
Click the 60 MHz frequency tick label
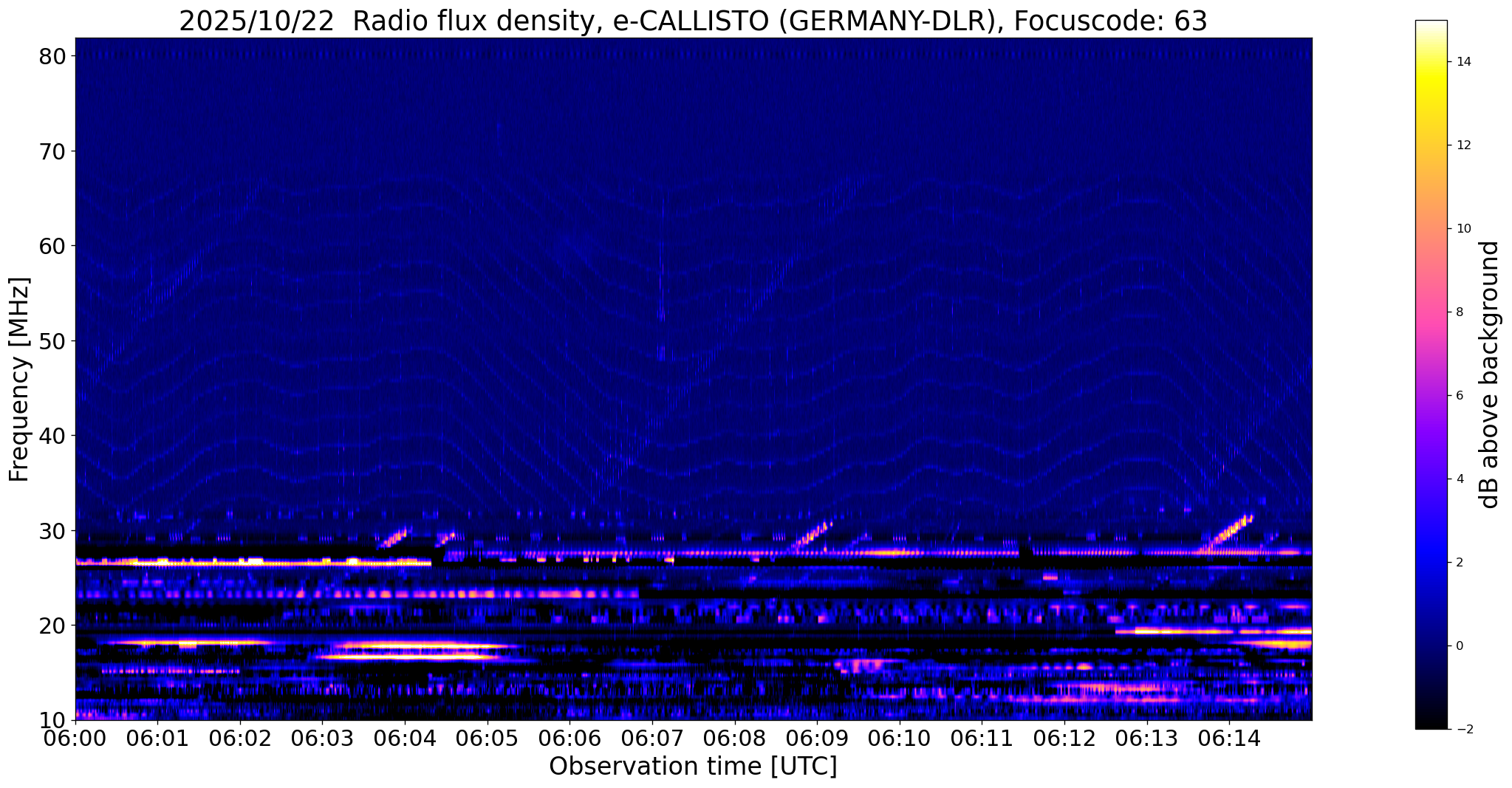[52, 246]
